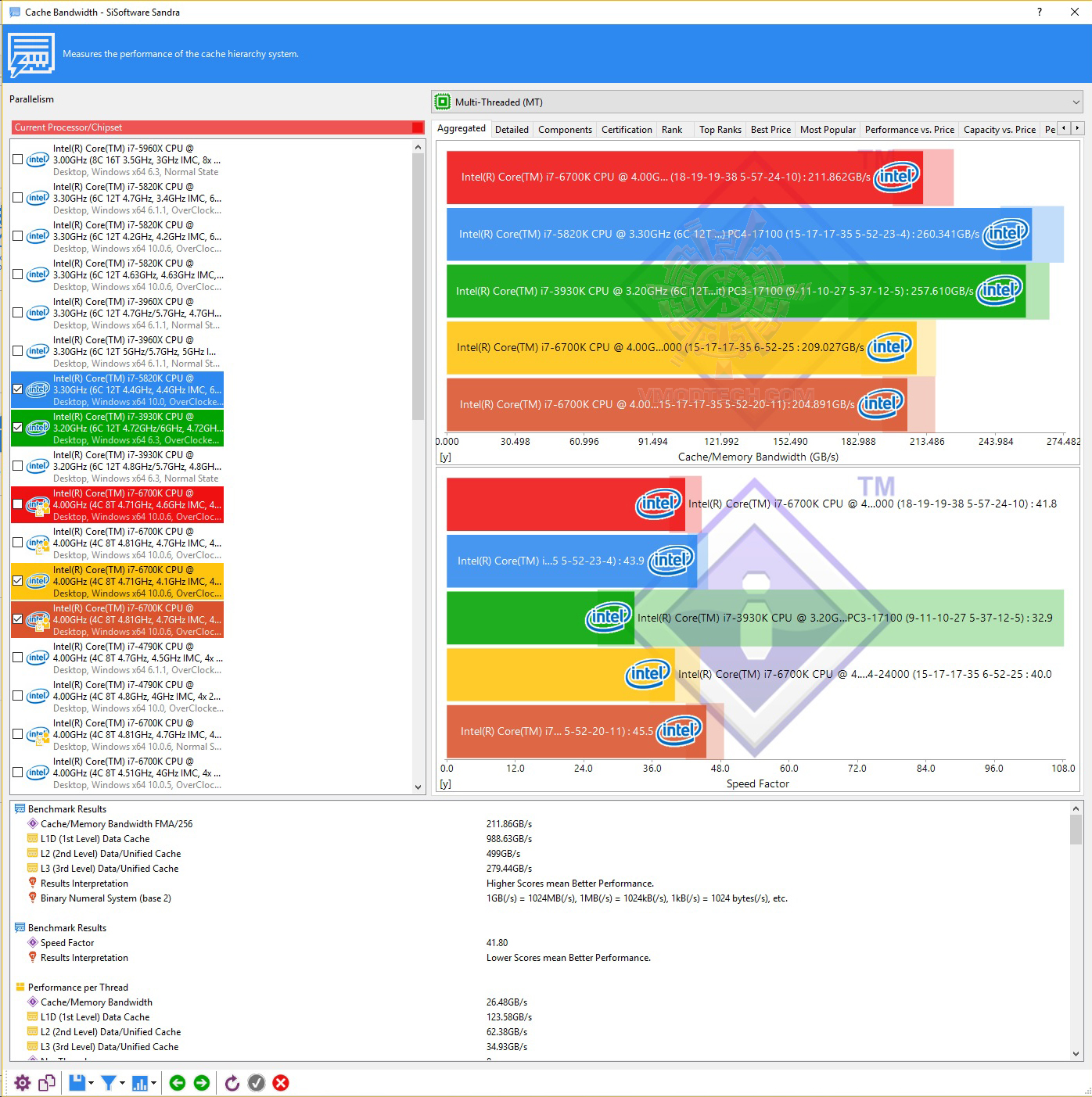Viewport: 1092px width, 1097px height.
Task: Click the Current Processor/Chipset header bar
Action: coord(218,127)
